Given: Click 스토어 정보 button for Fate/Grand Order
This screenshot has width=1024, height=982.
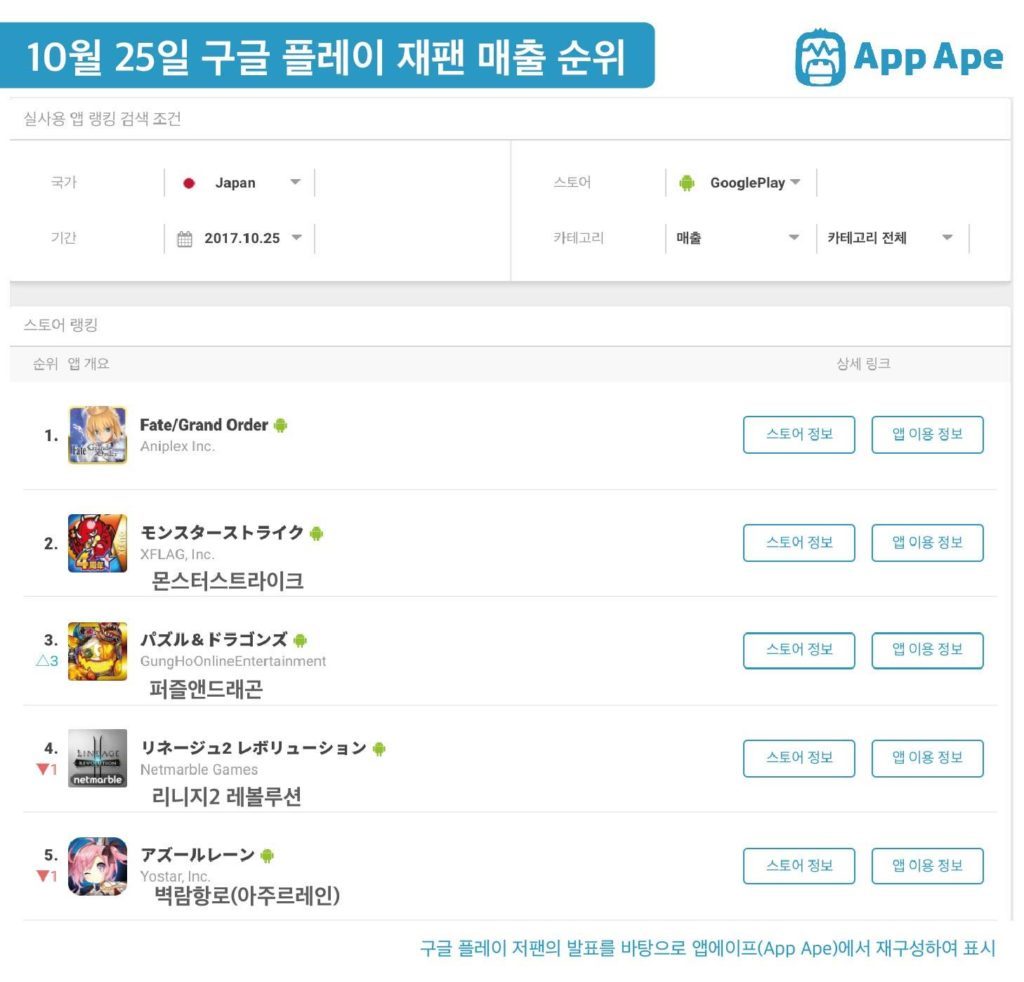Looking at the screenshot, I should click(799, 435).
